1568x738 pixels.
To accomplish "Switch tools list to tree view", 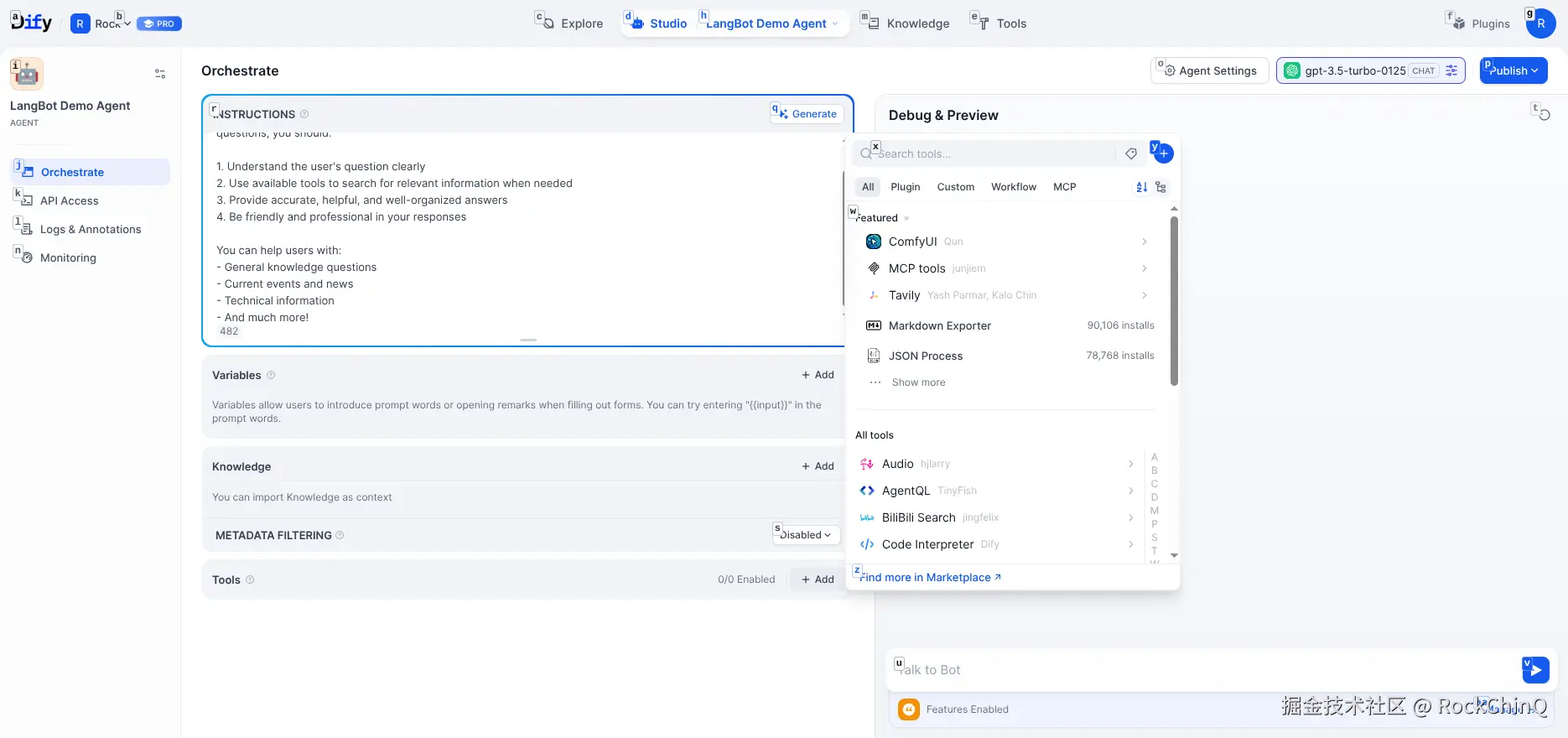I will point(1160,187).
